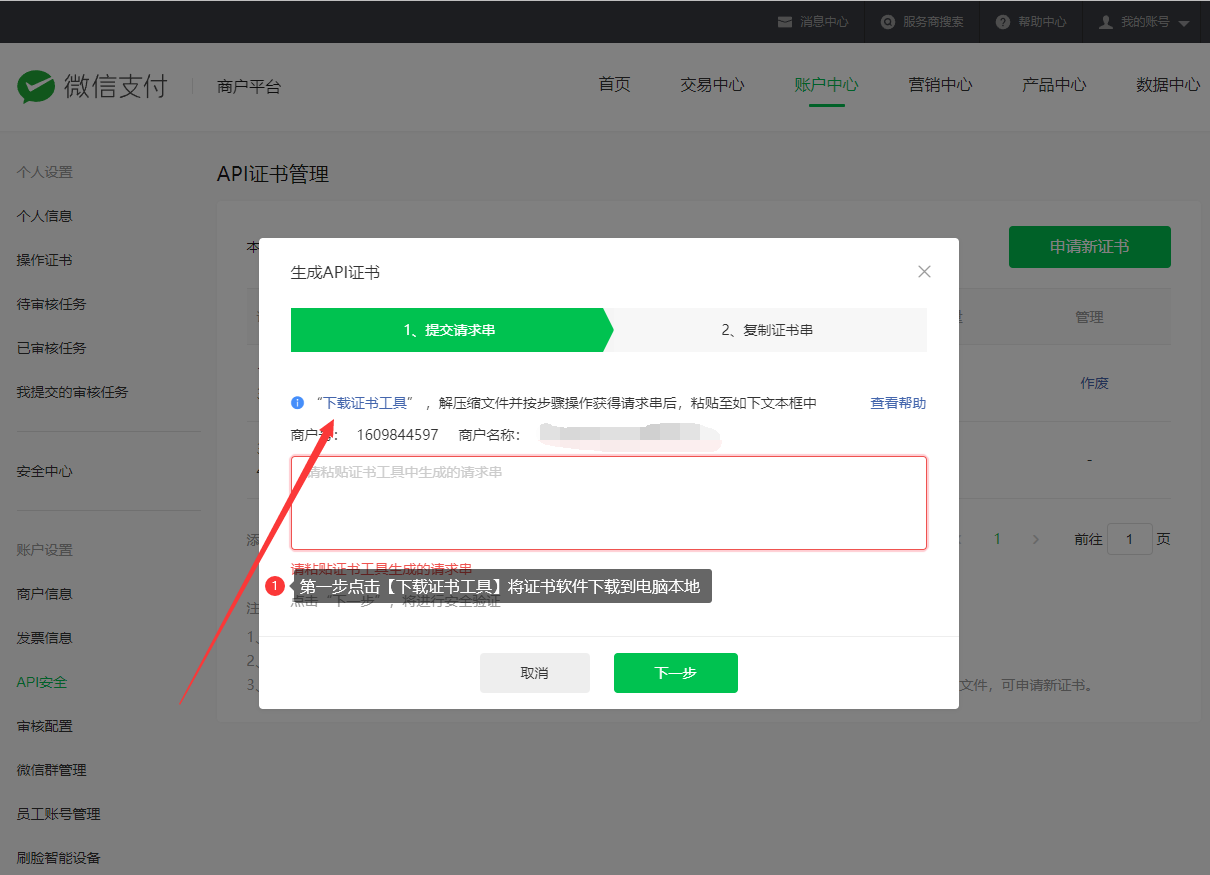The height and width of the screenshot is (875, 1210).
Task: Open the 消息中心 envelope icon
Action: 785,21
